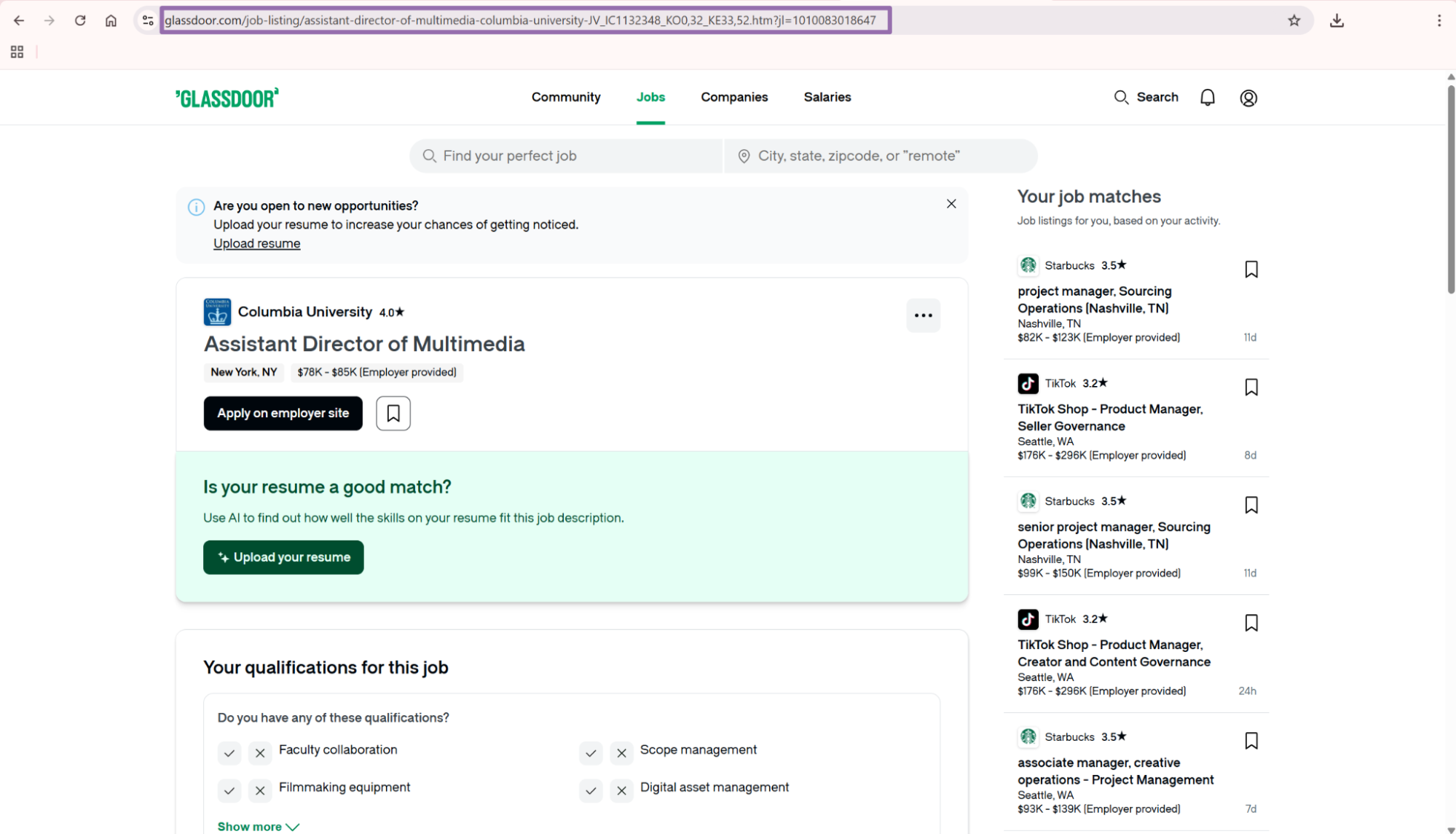Viewport: 1456px width, 834px height.
Task: Click the info icon in resume banner
Action: pyautogui.click(x=196, y=207)
